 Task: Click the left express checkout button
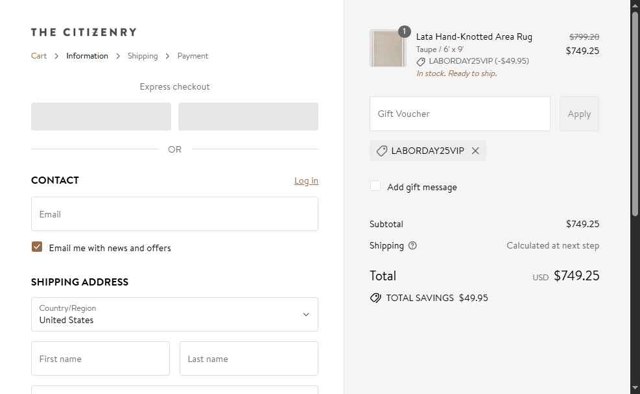point(101,116)
